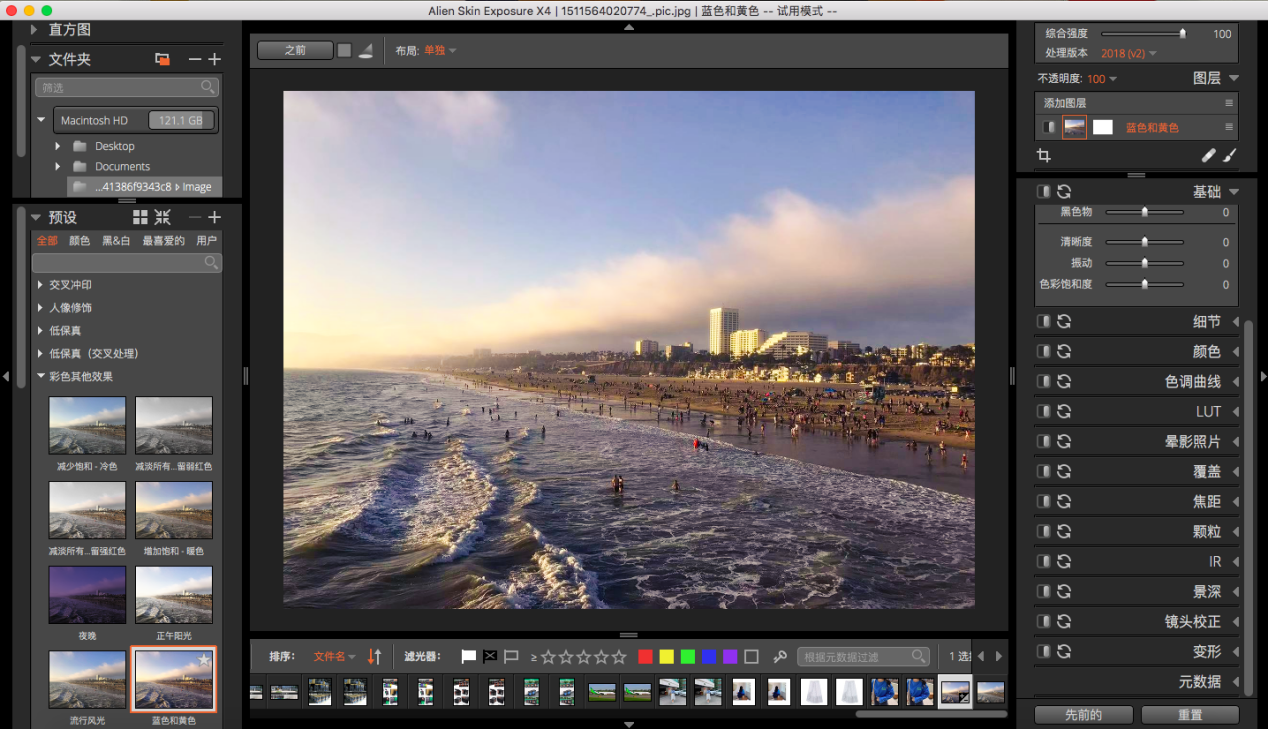This screenshot has height=729, width=1268.
Task: Select the crop tool icon
Action: [x=1044, y=156]
